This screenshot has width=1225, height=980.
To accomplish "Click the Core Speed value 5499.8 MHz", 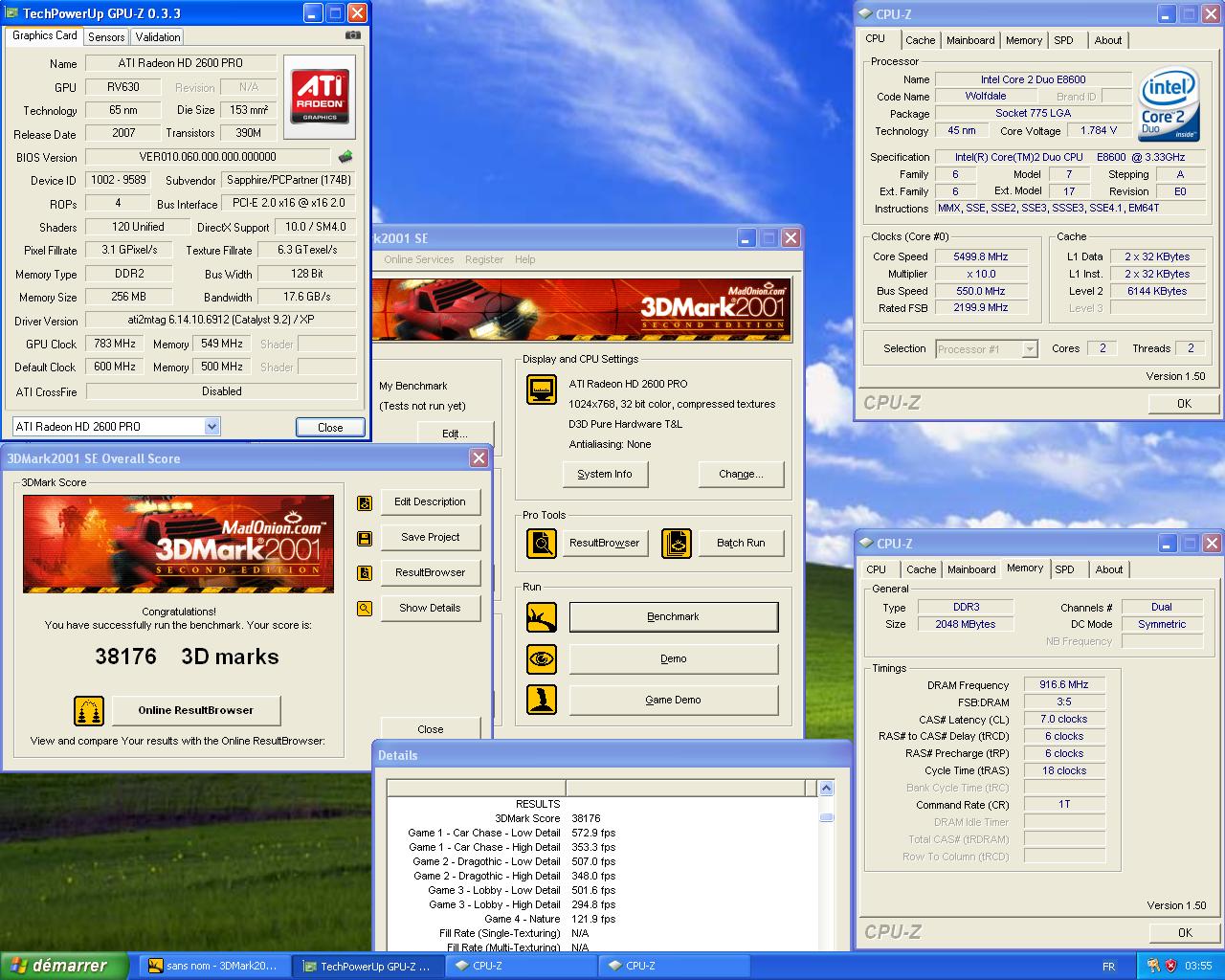I will [x=981, y=256].
